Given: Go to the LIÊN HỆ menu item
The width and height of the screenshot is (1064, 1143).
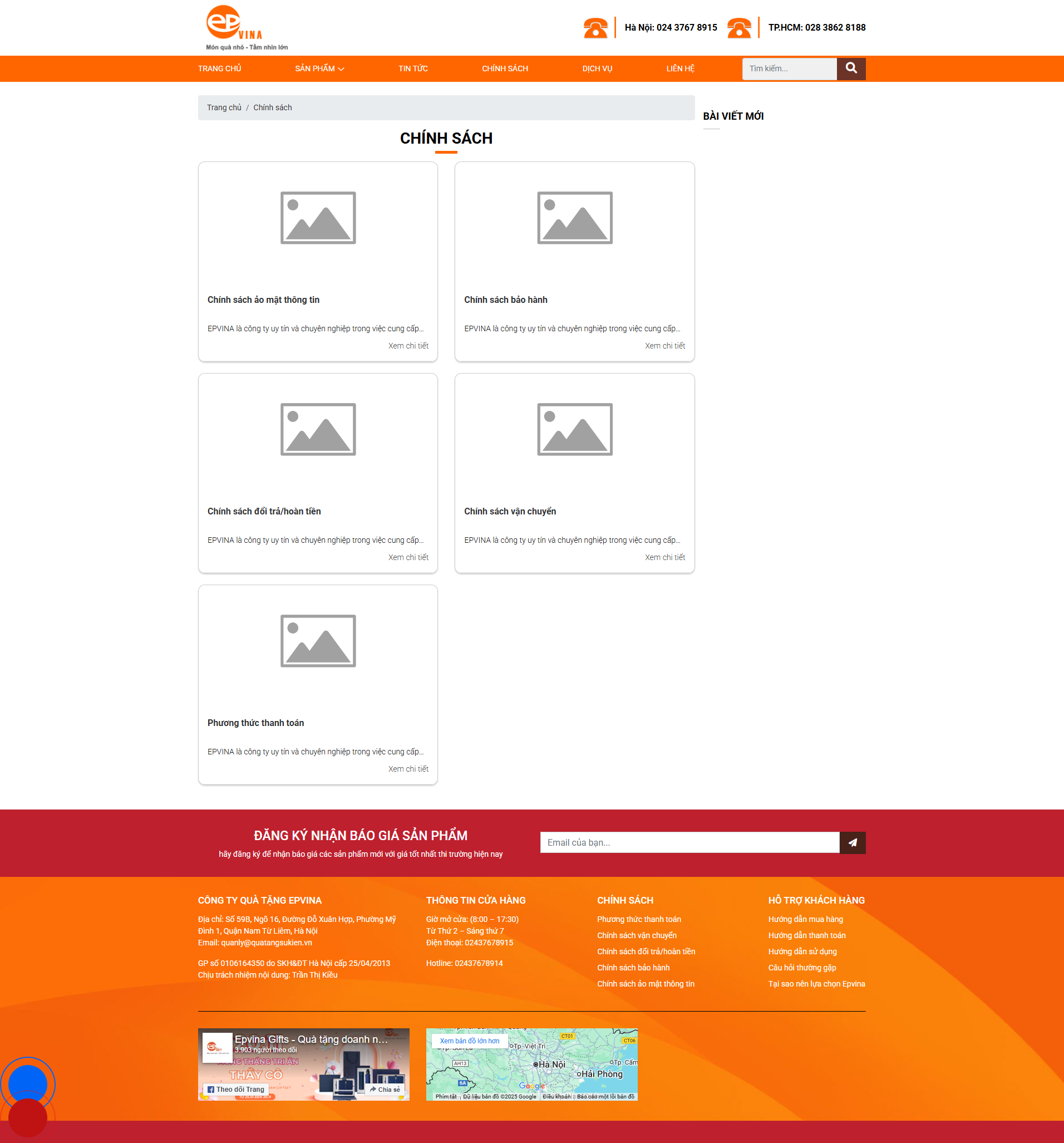Looking at the screenshot, I should click(680, 68).
